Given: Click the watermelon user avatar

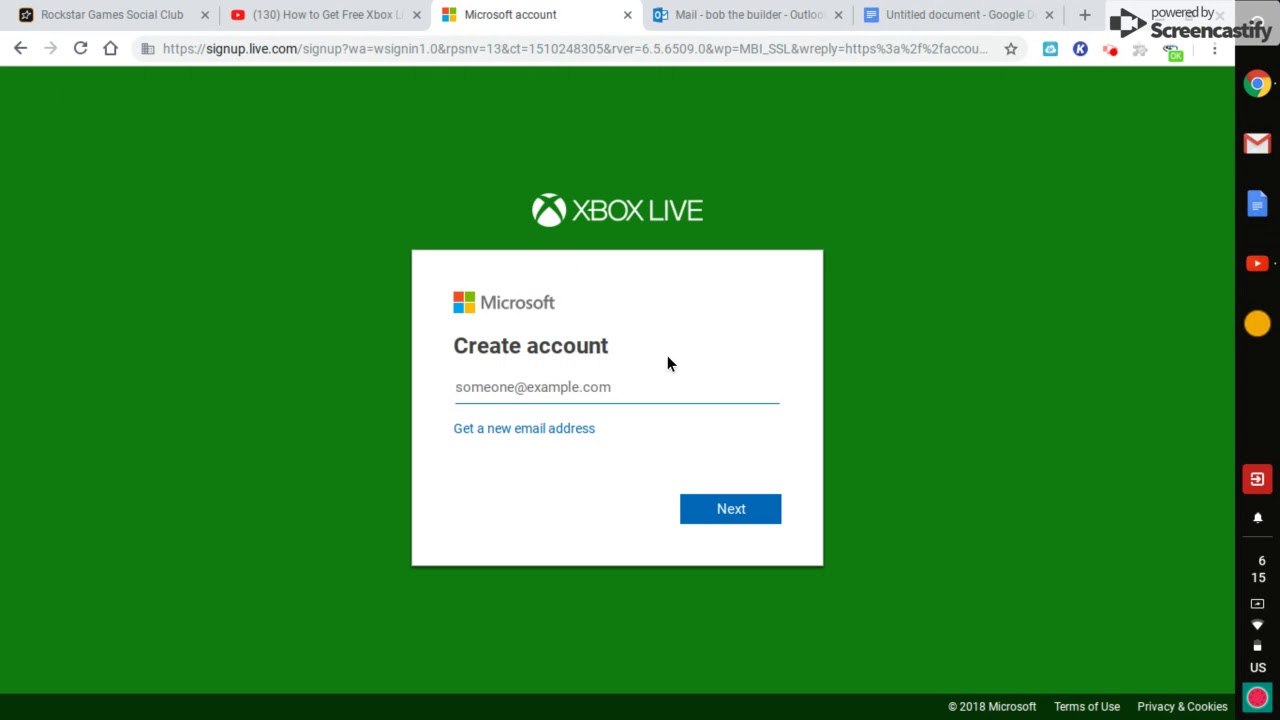Looking at the screenshot, I should [x=1258, y=697].
